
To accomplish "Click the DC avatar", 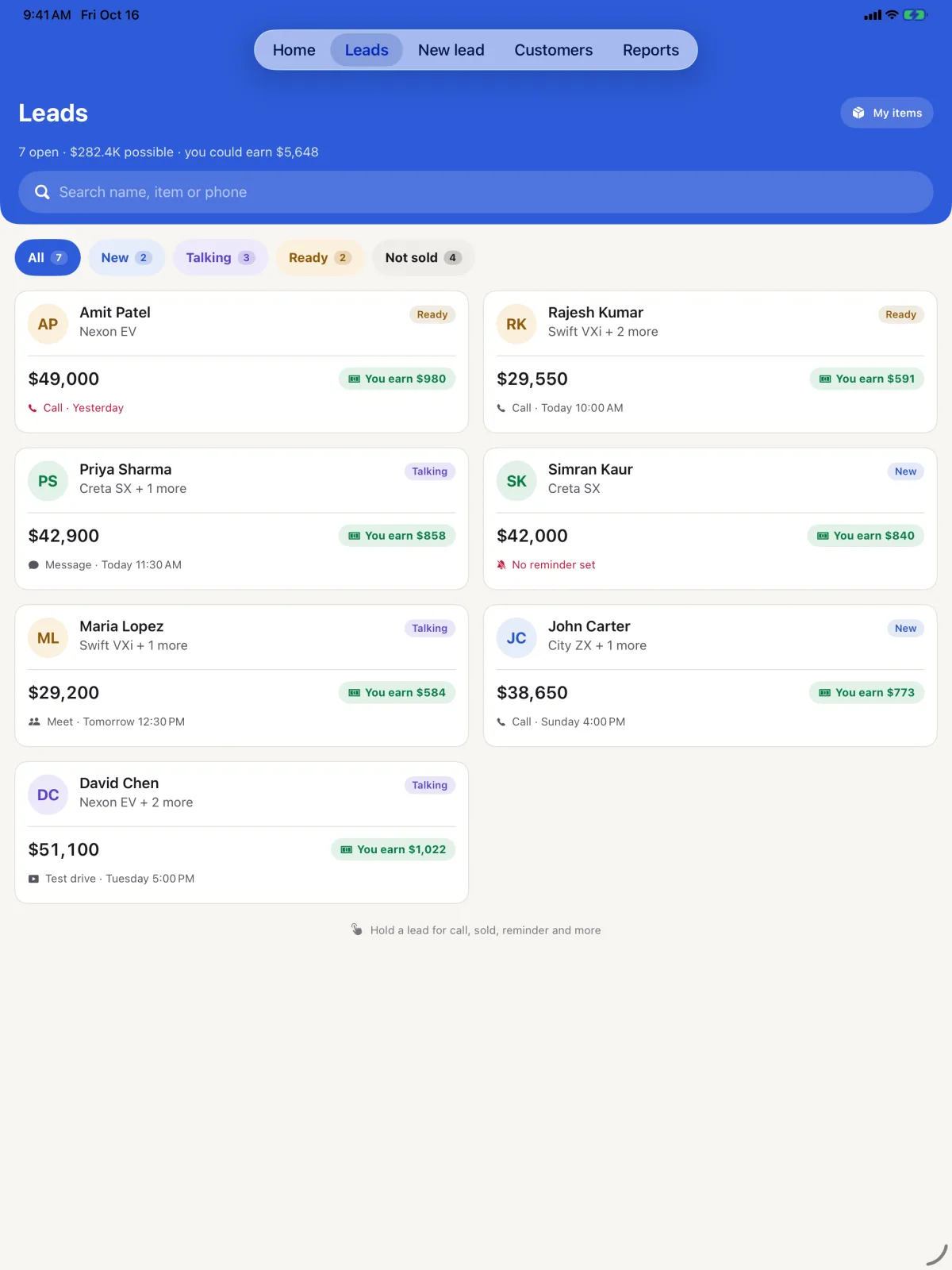I will tap(48, 795).
